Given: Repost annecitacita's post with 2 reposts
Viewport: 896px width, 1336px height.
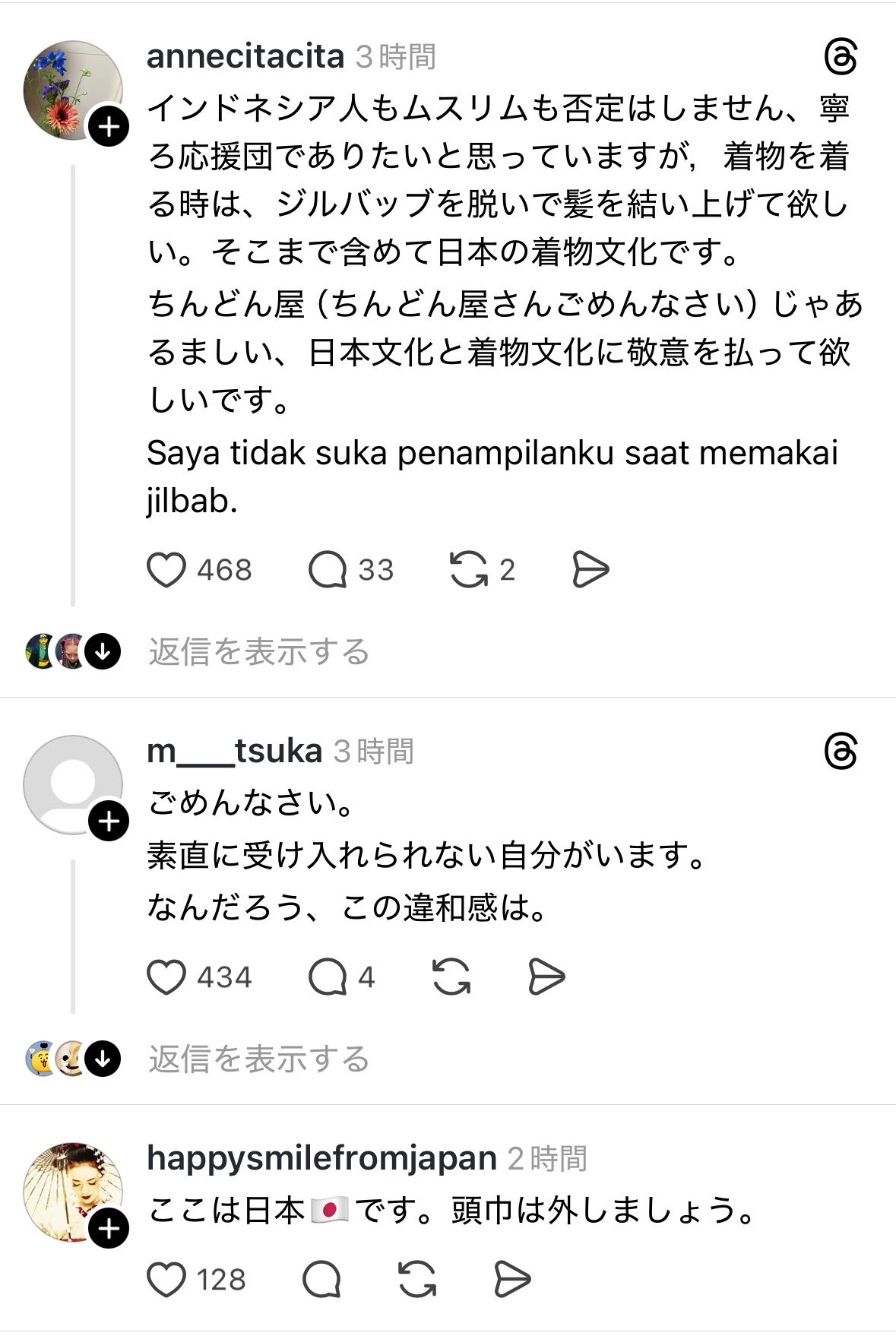Looking at the screenshot, I should point(469,570).
